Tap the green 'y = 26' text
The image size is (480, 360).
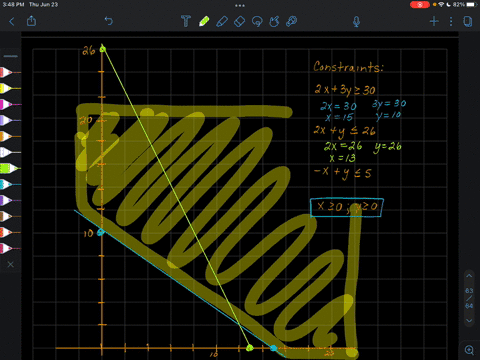pos(387,147)
